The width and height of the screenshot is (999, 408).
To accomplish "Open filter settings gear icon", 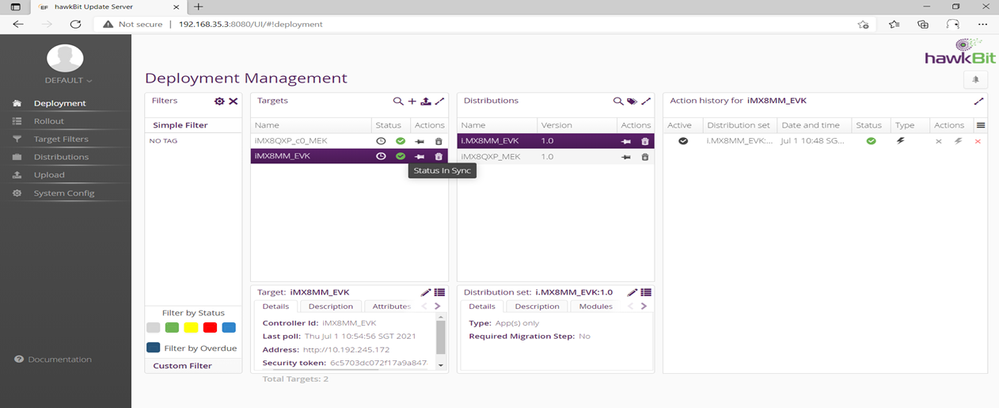I will [219, 101].
